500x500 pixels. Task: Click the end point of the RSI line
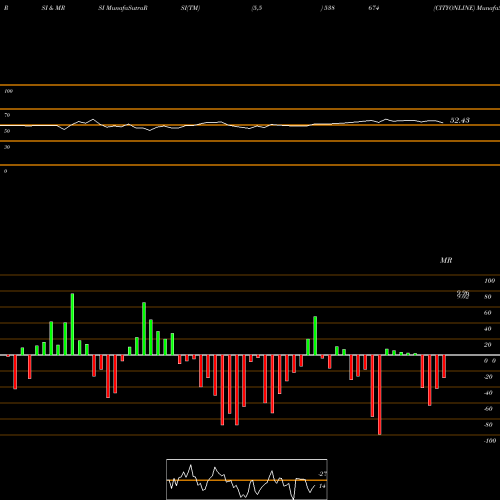443,123
